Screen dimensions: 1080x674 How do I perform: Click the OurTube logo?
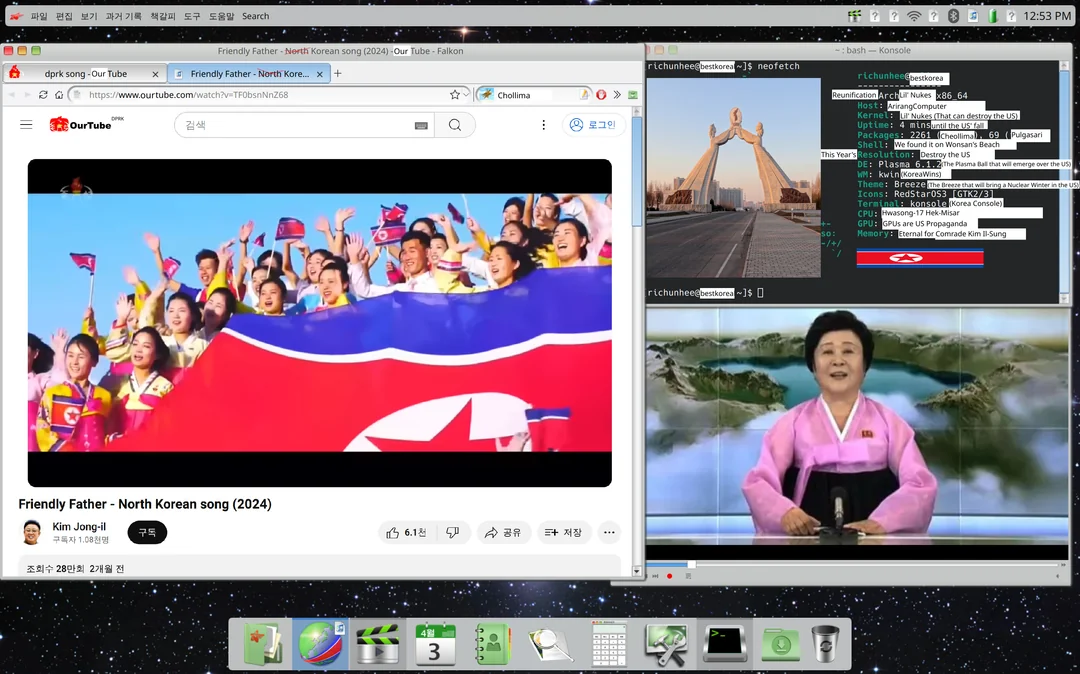[x=86, y=124]
